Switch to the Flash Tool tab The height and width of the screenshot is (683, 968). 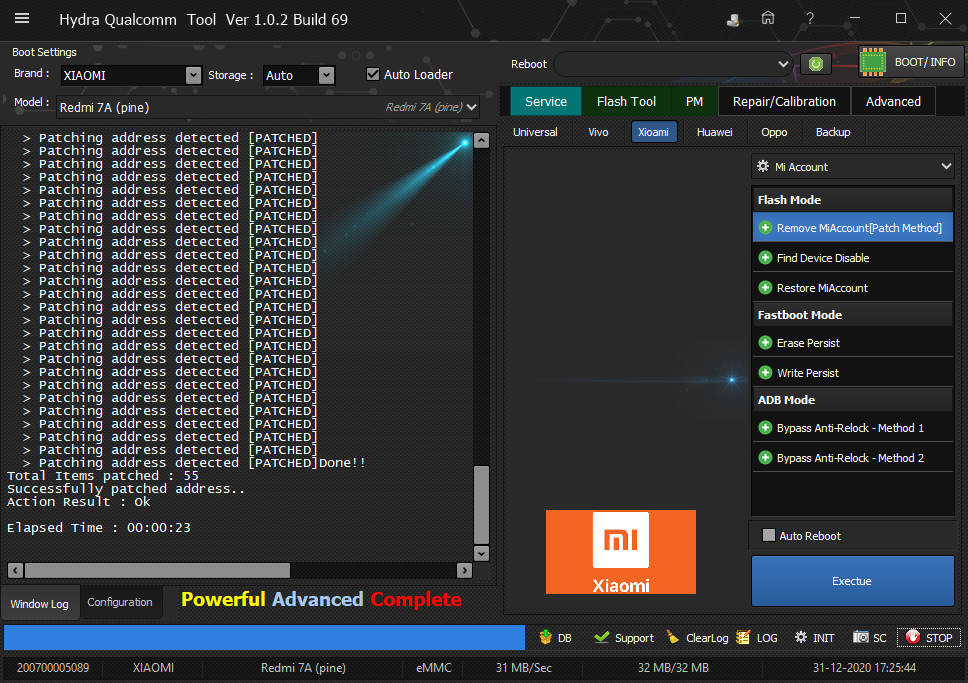pyautogui.click(x=626, y=101)
